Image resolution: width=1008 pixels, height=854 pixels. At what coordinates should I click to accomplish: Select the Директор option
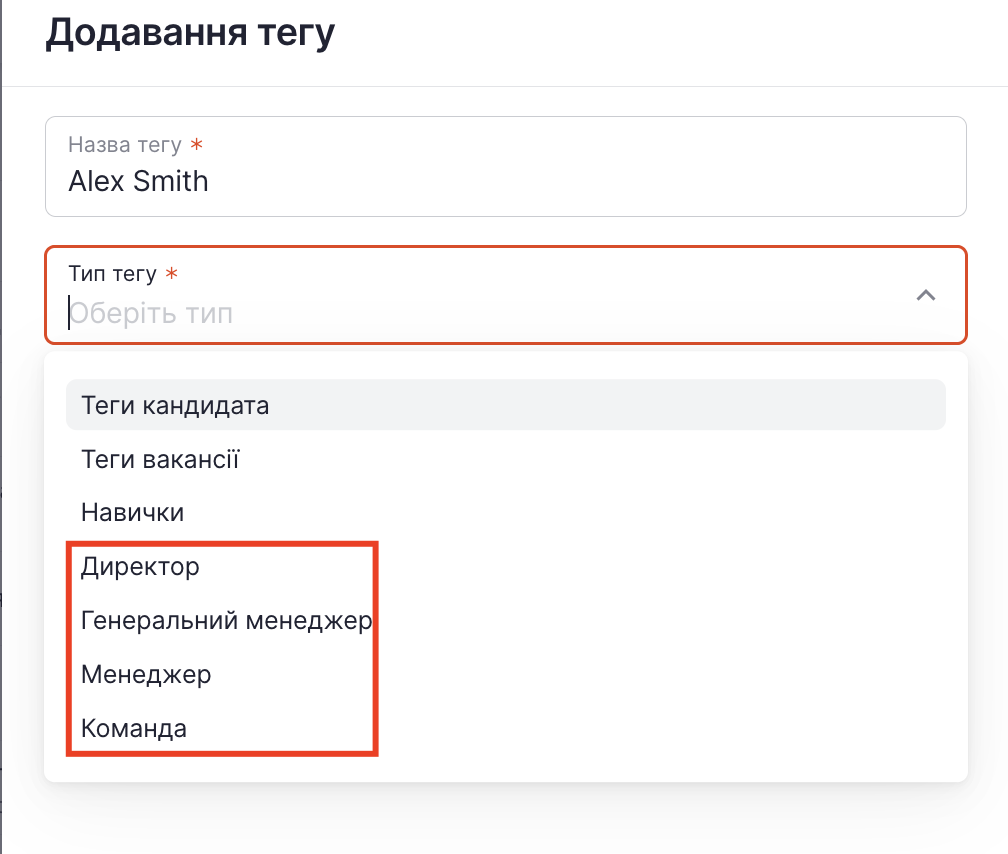(140, 567)
